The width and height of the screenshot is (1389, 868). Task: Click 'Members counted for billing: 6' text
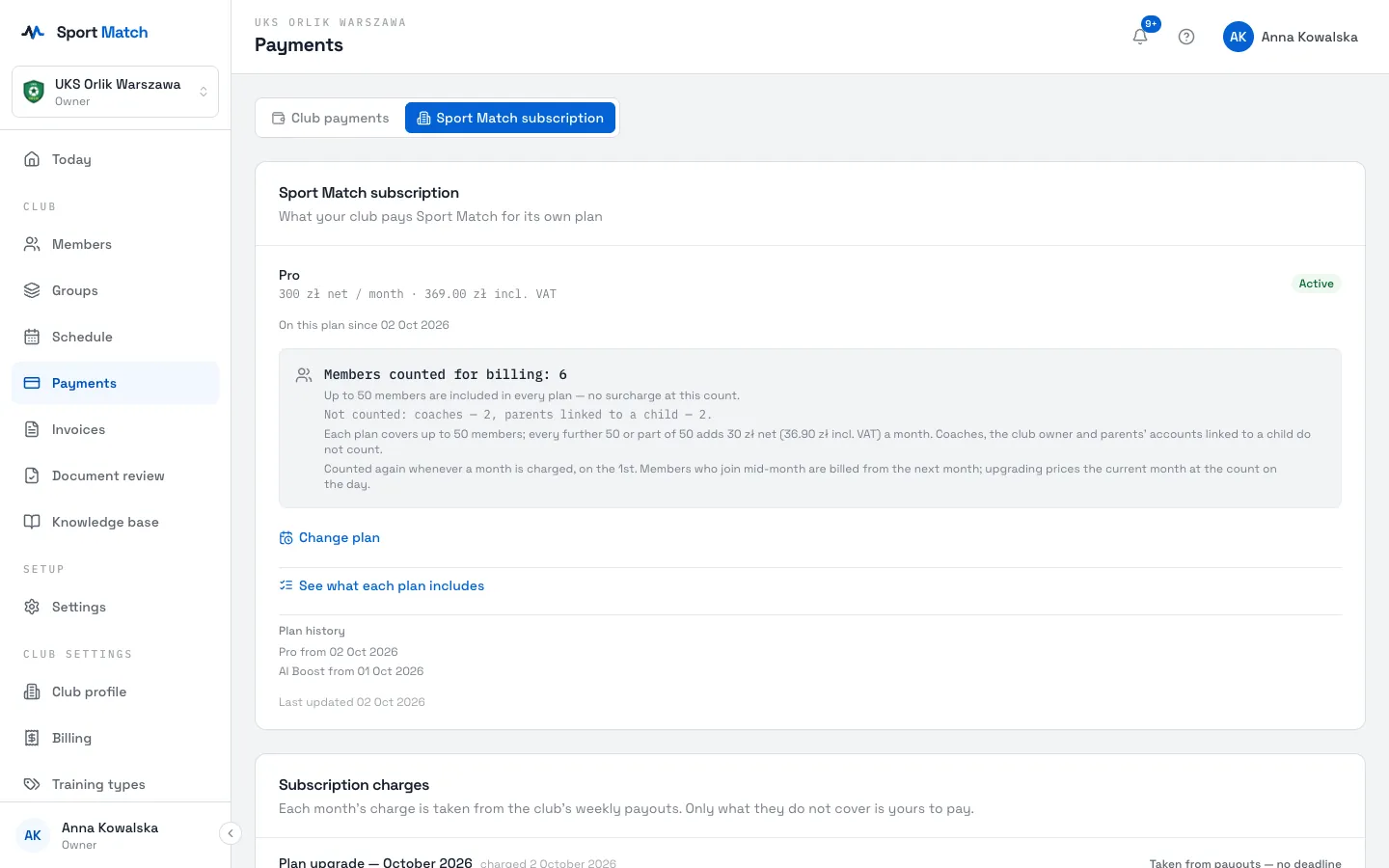(x=446, y=374)
